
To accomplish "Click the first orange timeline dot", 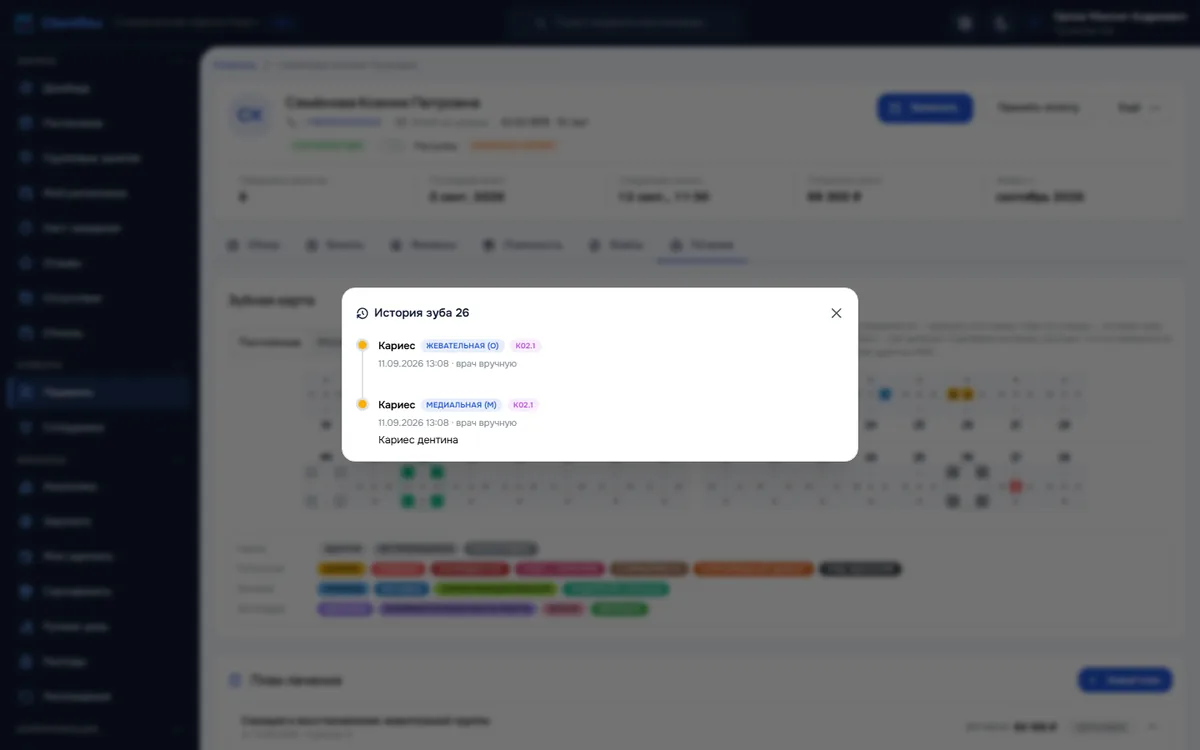I will coord(362,345).
